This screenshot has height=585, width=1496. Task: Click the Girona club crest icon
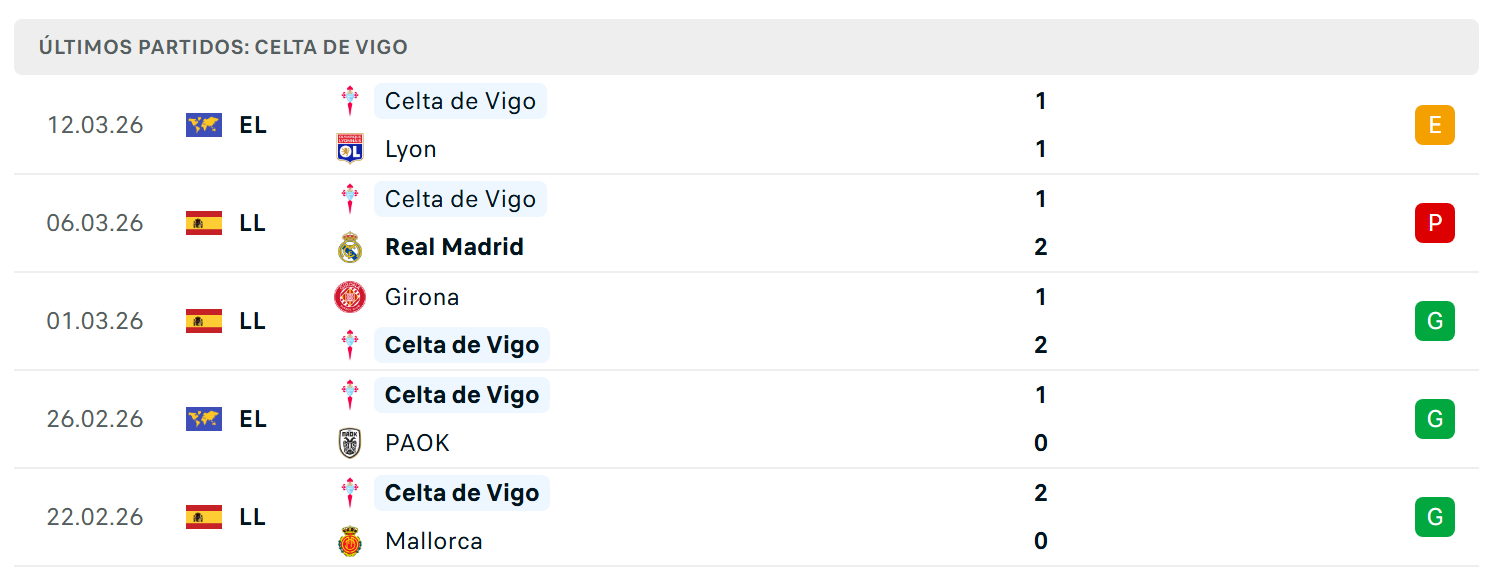pos(349,297)
